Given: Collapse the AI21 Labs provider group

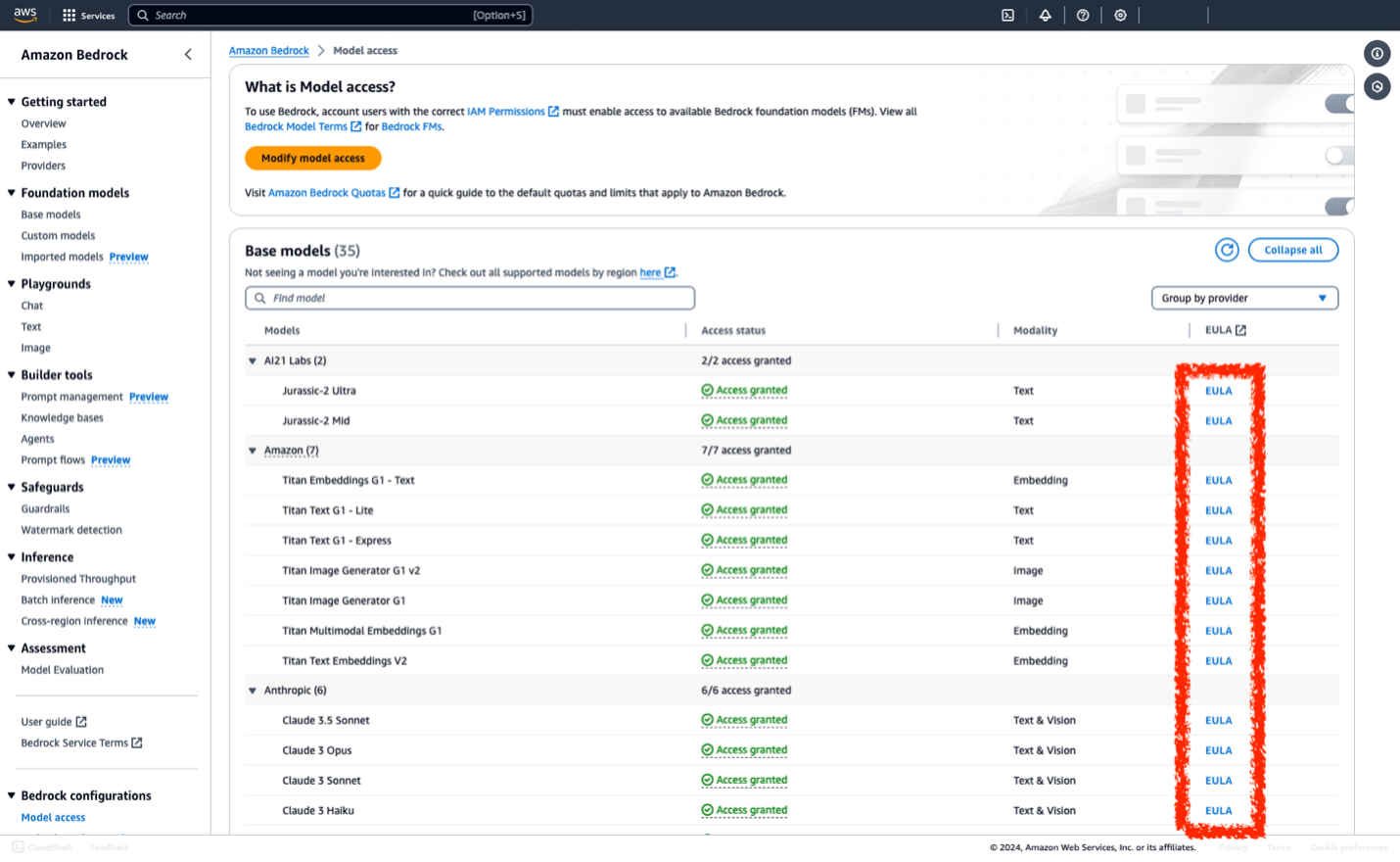Looking at the screenshot, I should [253, 360].
